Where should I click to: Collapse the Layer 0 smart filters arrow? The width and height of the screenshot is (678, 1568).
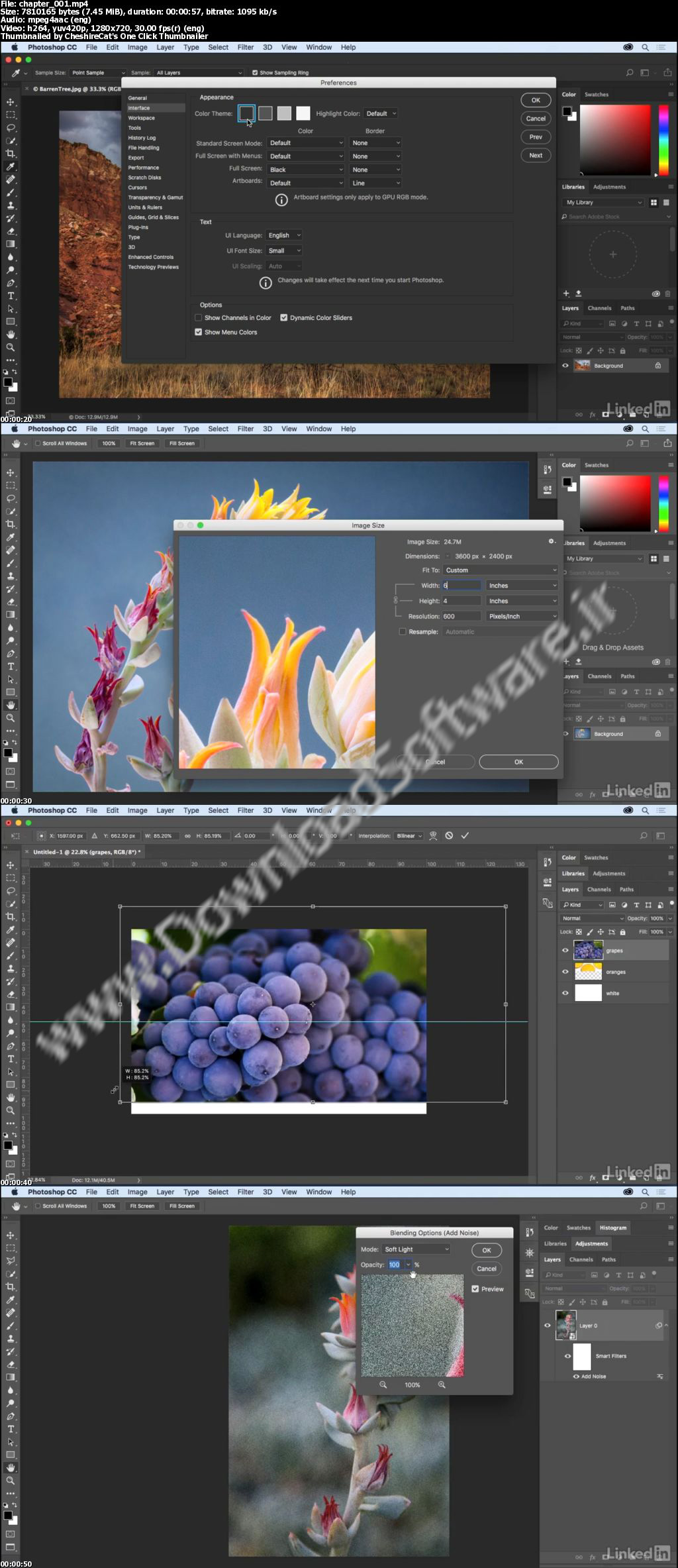click(x=666, y=1326)
